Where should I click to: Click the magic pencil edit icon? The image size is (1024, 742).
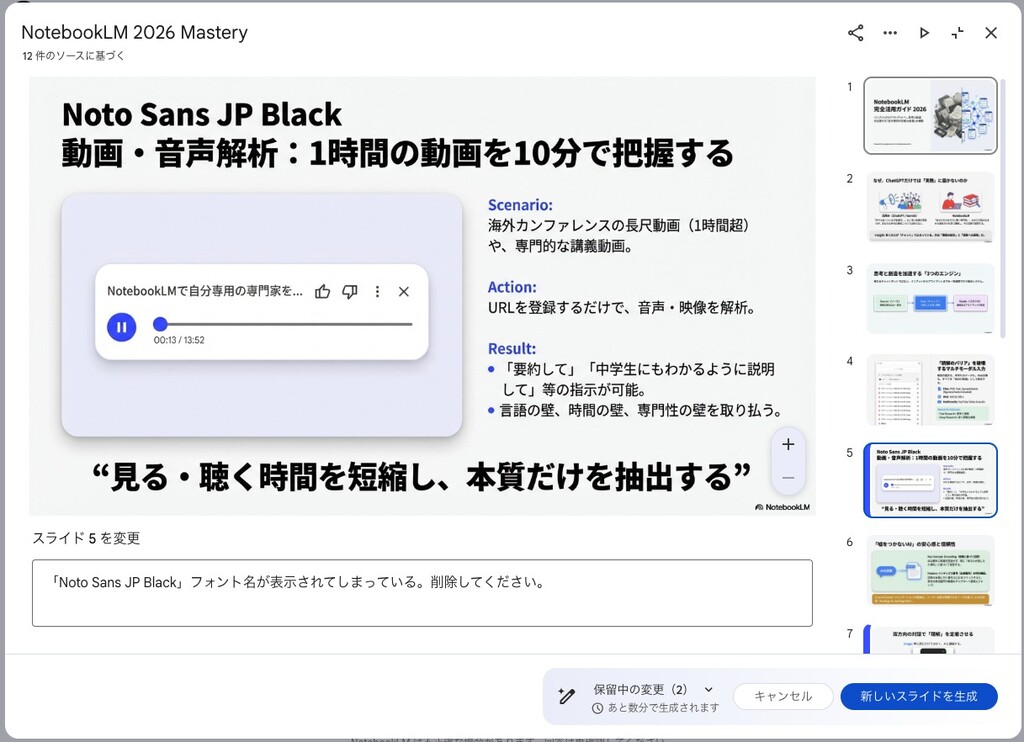[566, 696]
